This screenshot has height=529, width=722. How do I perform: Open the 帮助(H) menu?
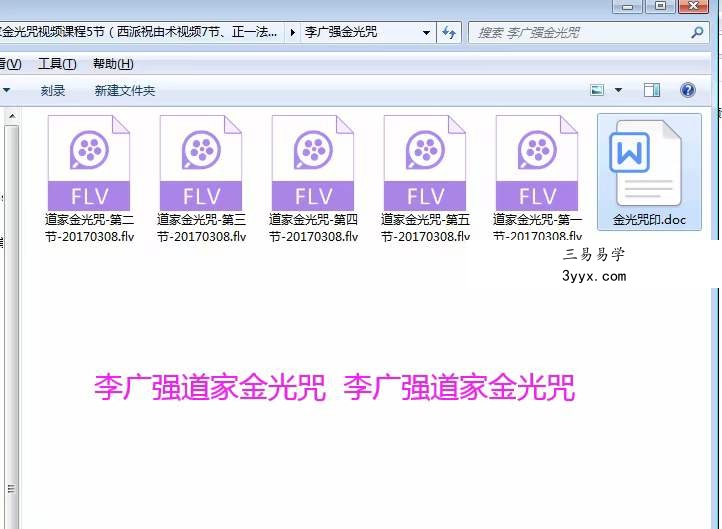coord(113,64)
